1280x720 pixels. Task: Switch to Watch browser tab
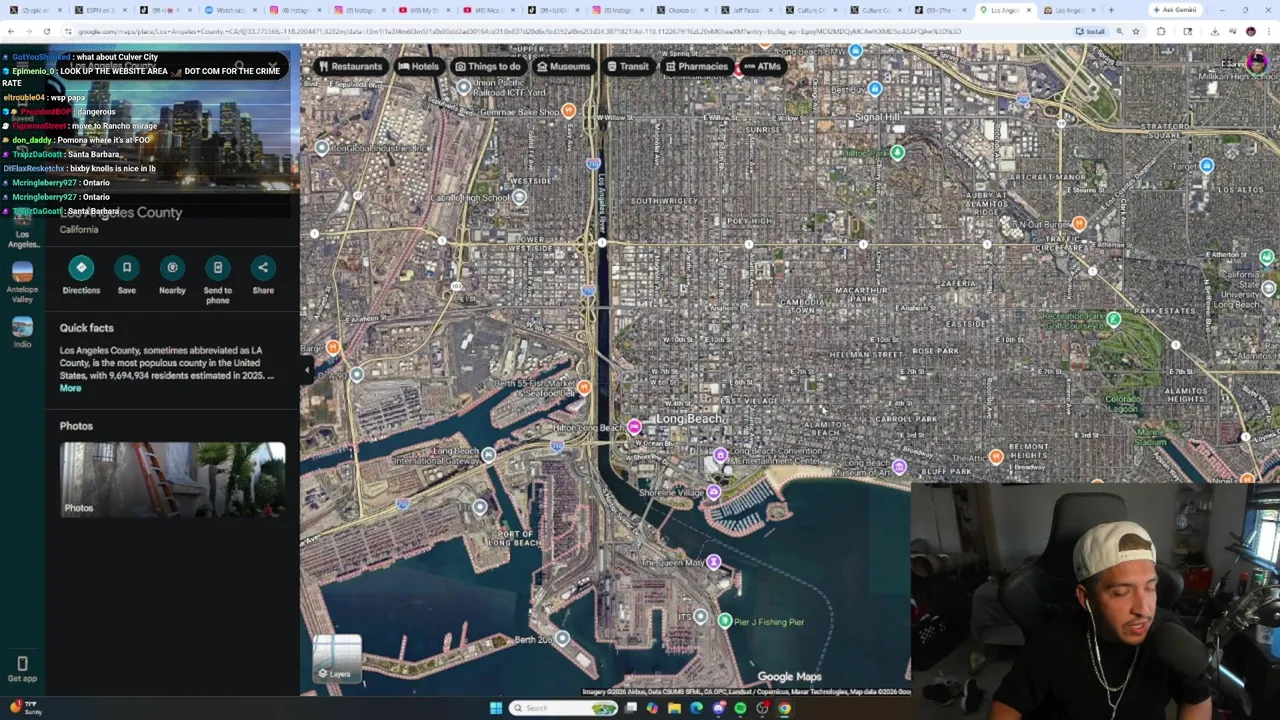coord(230,10)
